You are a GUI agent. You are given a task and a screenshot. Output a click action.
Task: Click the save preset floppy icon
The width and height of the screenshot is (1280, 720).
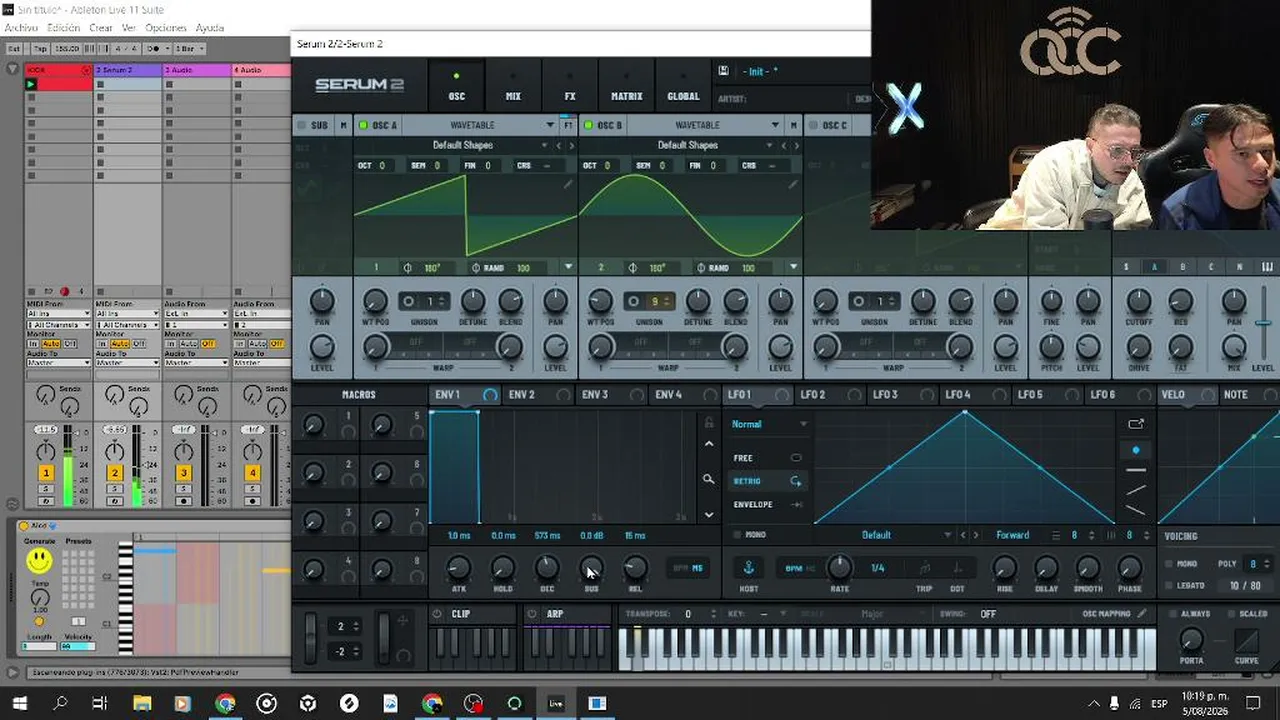[723, 71]
